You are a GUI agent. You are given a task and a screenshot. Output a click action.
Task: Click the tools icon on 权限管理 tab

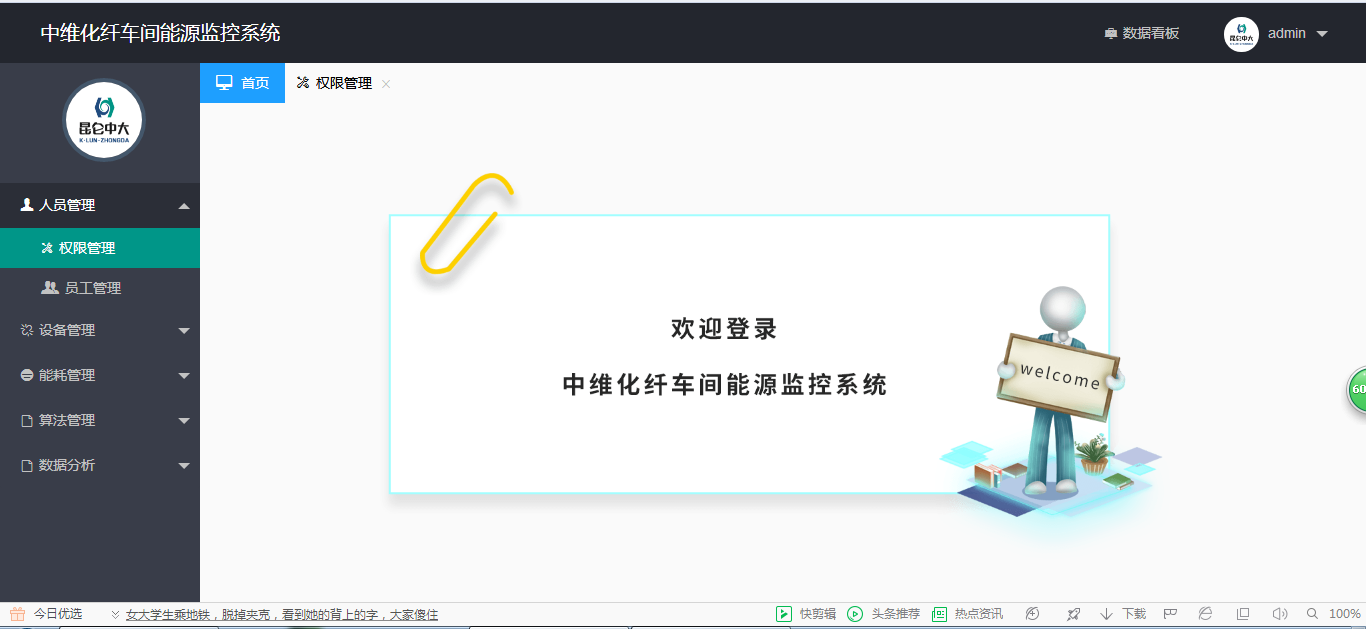coord(303,83)
